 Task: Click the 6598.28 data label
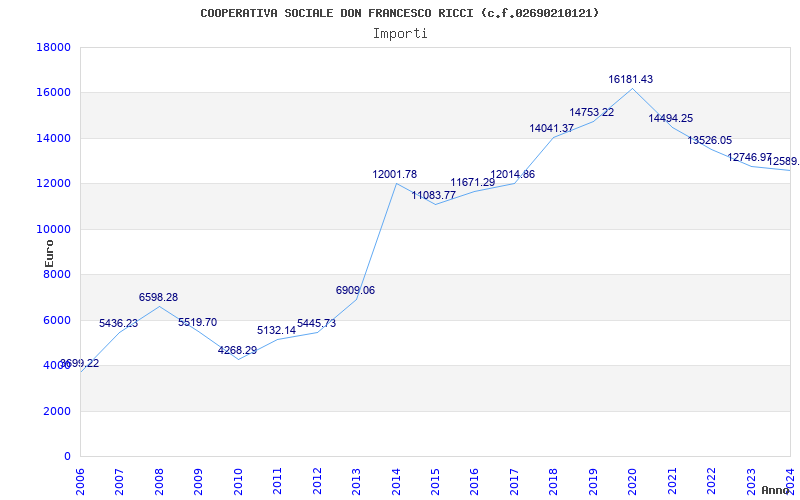(158, 297)
